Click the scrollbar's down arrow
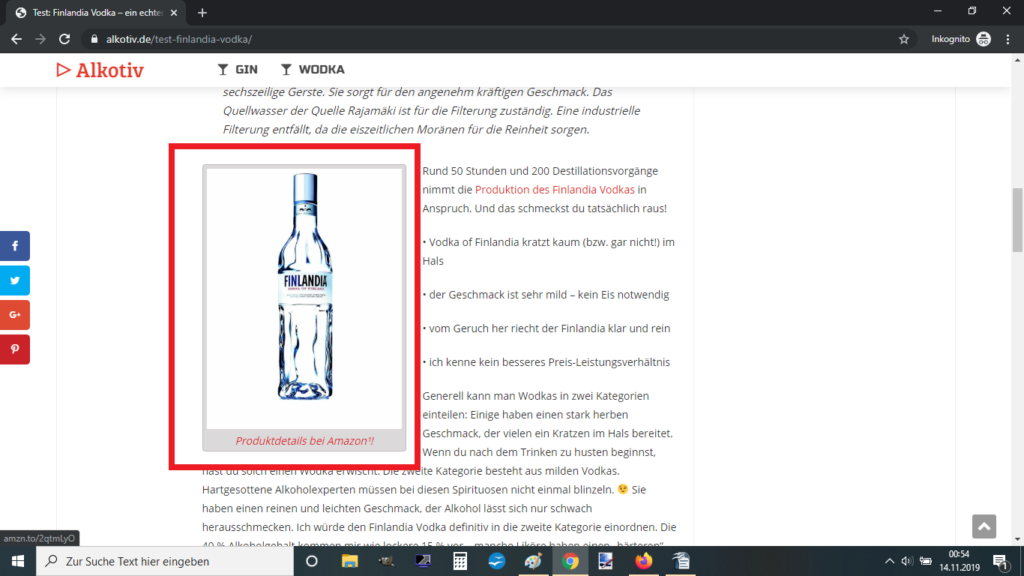 [1017, 539]
